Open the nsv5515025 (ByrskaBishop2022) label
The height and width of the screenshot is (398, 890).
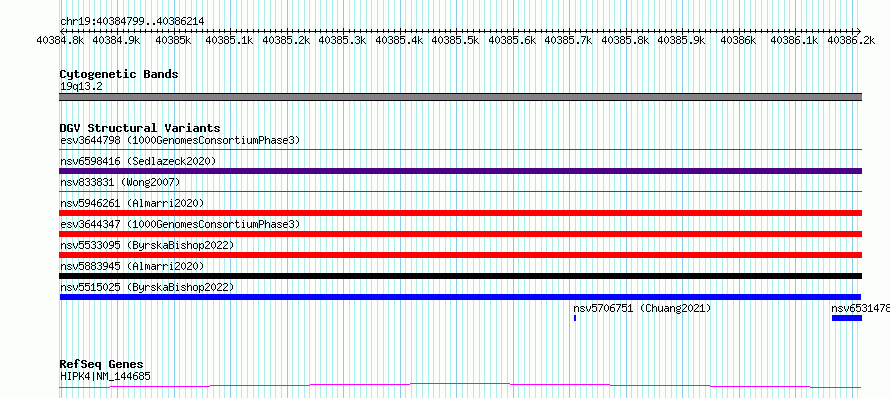tap(147, 287)
